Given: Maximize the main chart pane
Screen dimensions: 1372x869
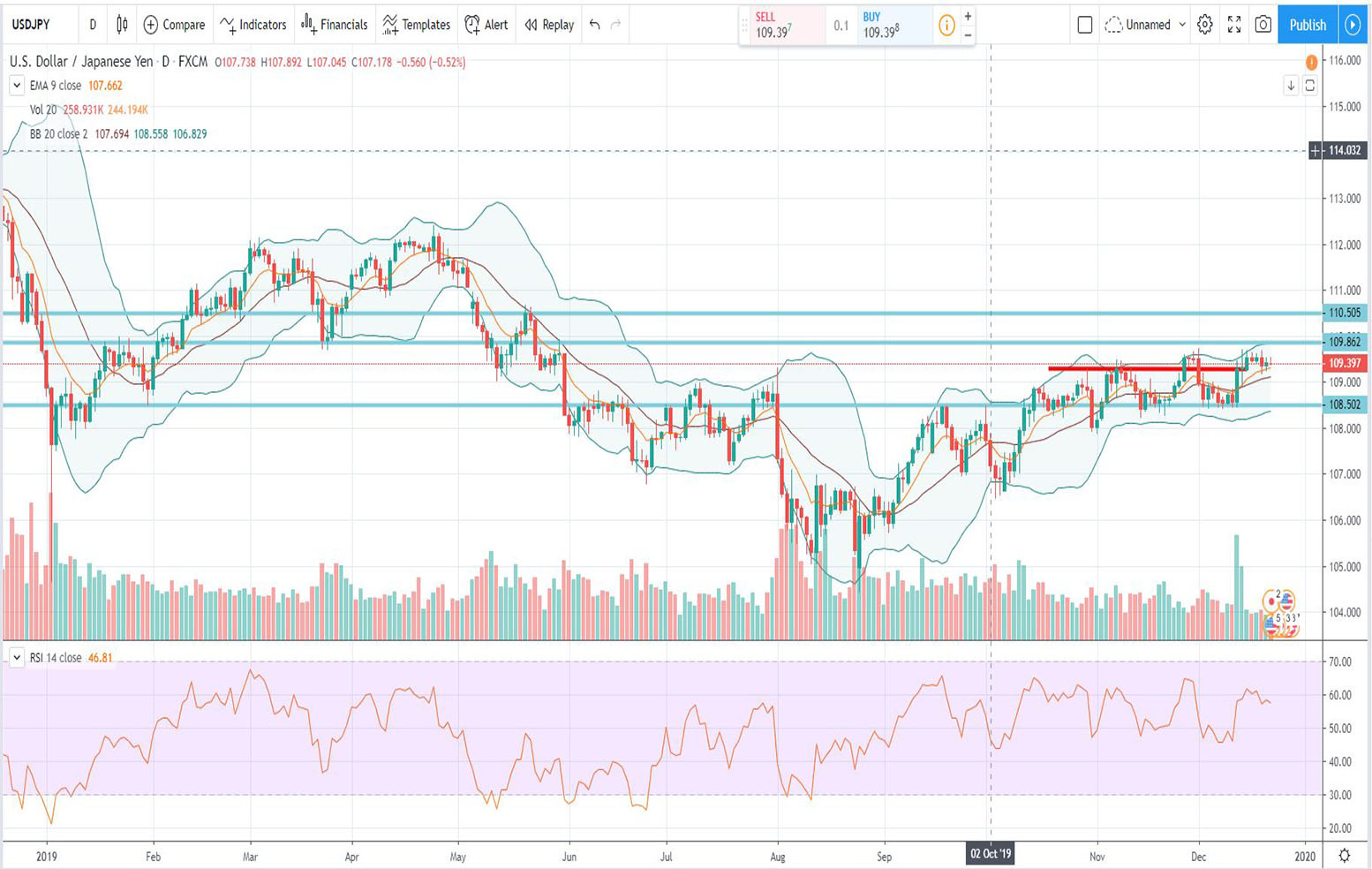Looking at the screenshot, I should [x=1310, y=86].
